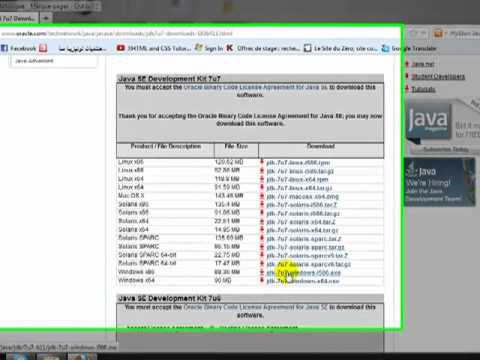
Task: Click the red arrow beside solaris-sparc.tar.Z
Action: (262, 239)
